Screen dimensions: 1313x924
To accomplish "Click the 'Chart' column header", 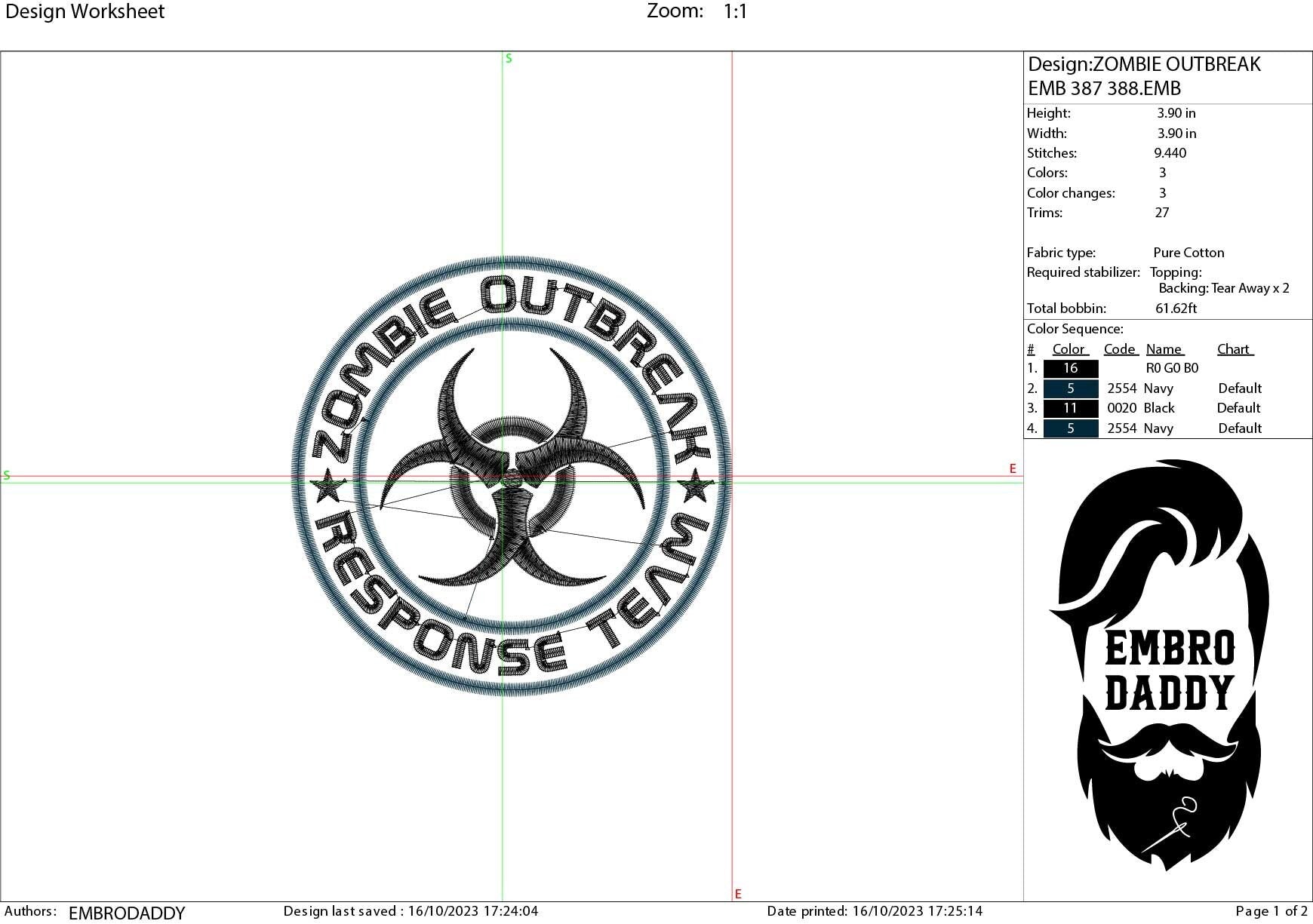I will coord(1235,349).
